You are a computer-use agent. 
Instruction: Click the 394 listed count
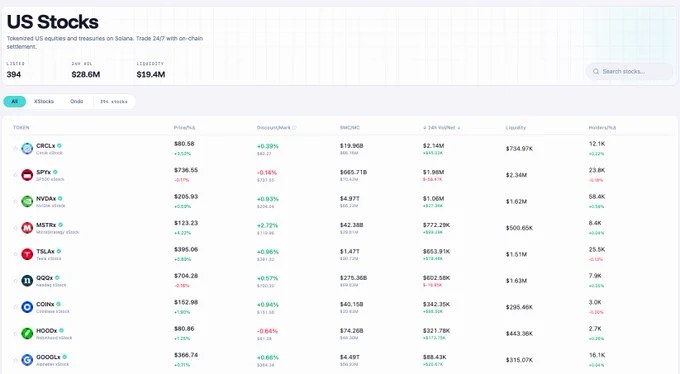[13, 75]
